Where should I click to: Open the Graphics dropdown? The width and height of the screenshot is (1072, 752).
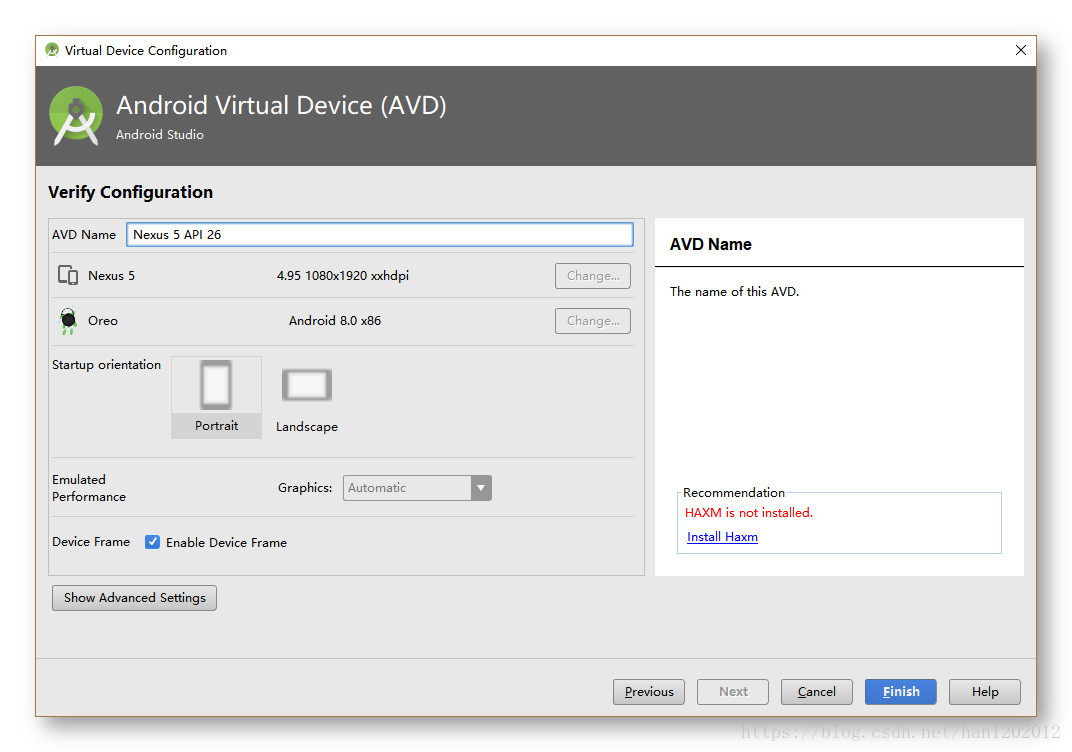tap(417, 487)
